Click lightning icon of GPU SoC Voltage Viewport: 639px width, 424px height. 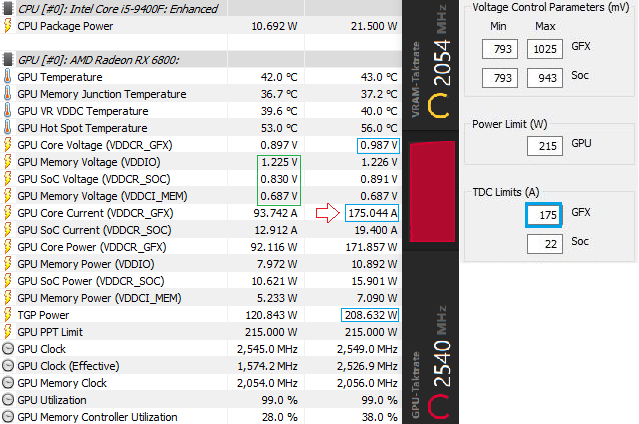[x=8, y=179]
